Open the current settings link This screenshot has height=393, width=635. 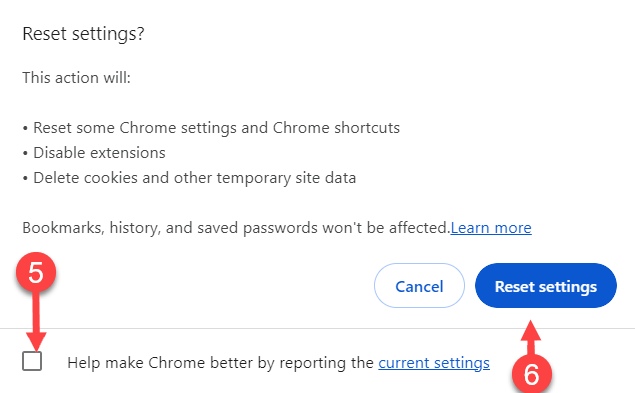pos(434,363)
